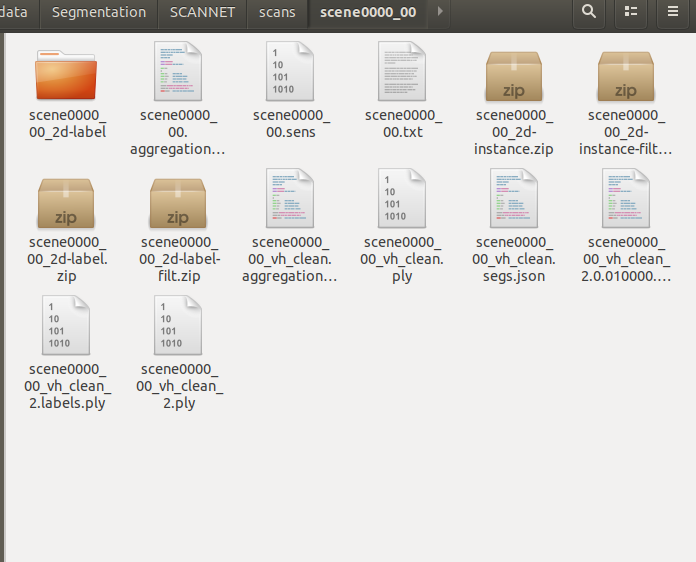Click the path bar forward arrow

click(x=440, y=11)
